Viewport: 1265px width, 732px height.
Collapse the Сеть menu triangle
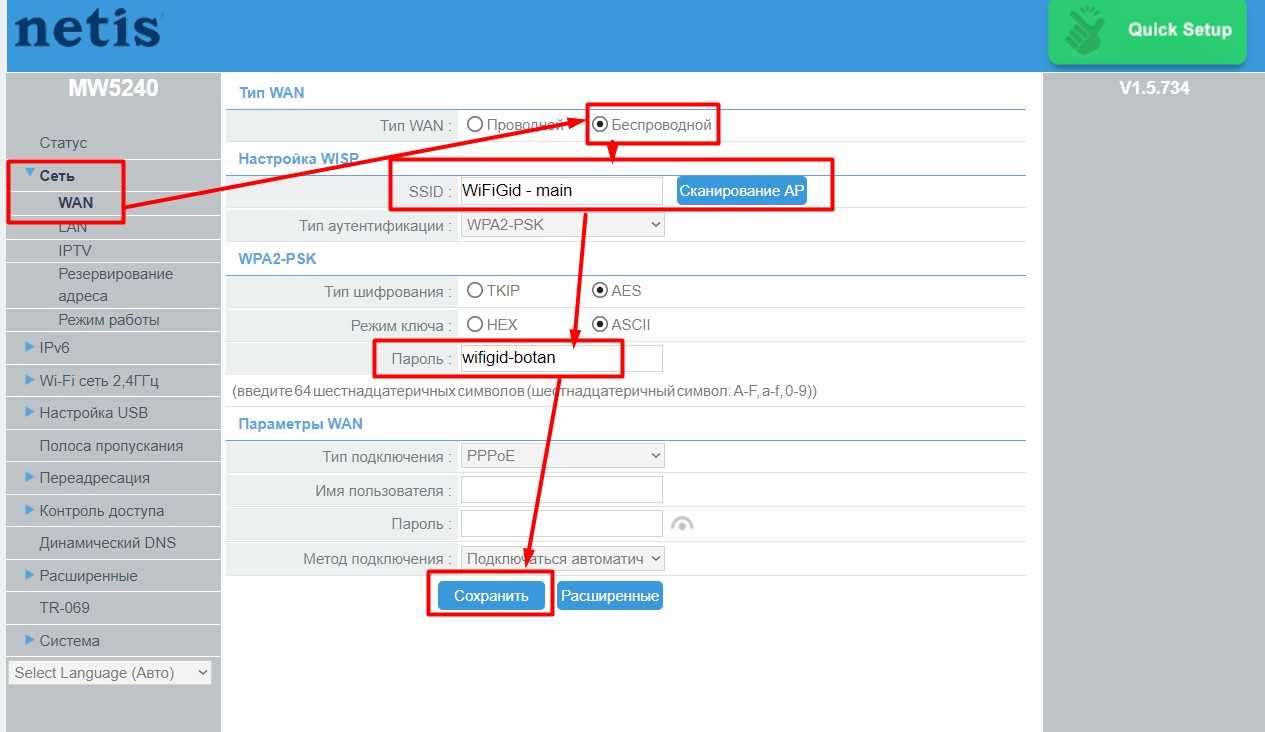point(30,174)
